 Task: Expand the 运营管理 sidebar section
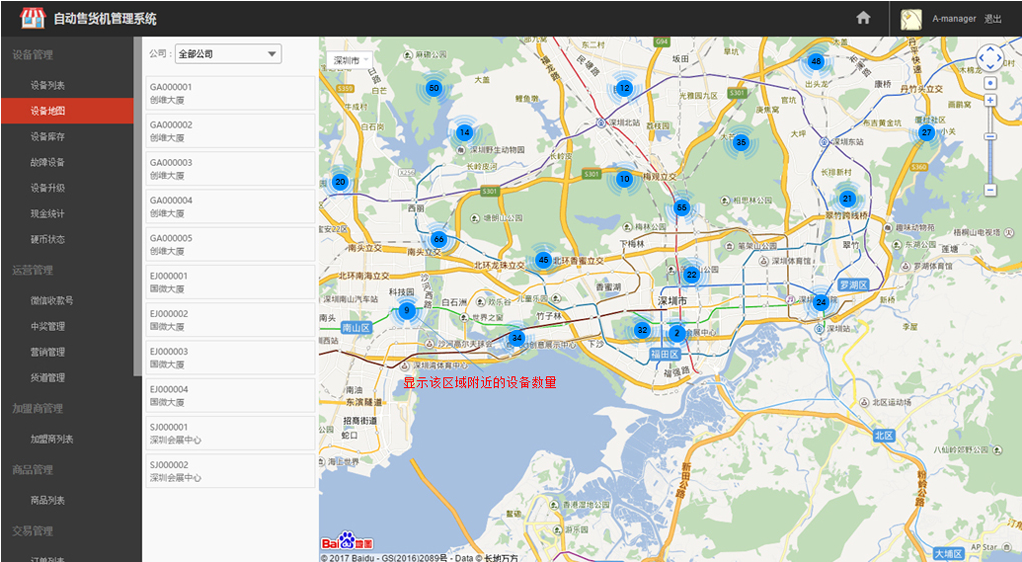(x=33, y=270)
